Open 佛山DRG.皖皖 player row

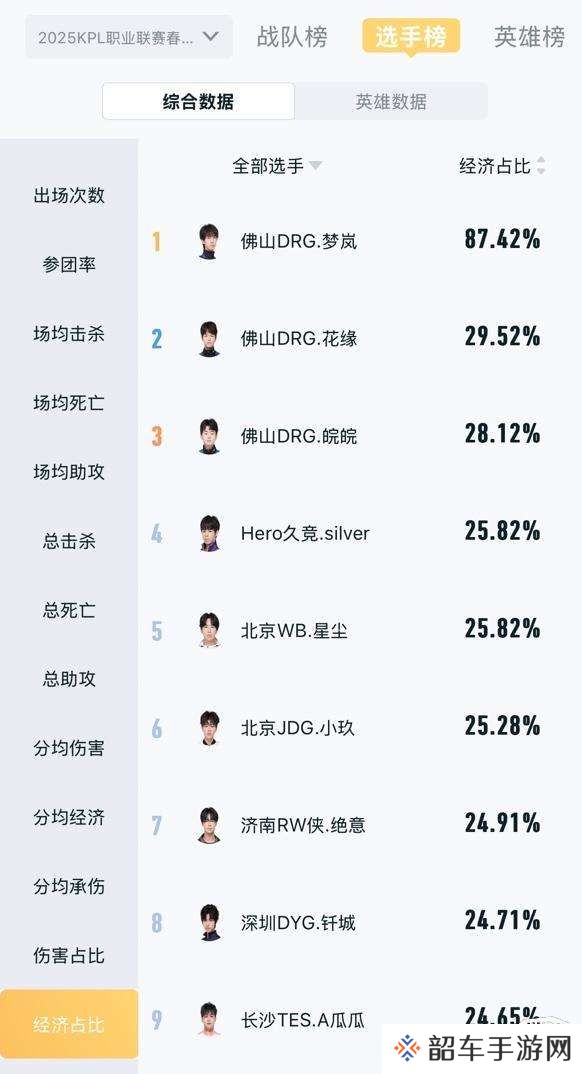click(x=360, y=436)
